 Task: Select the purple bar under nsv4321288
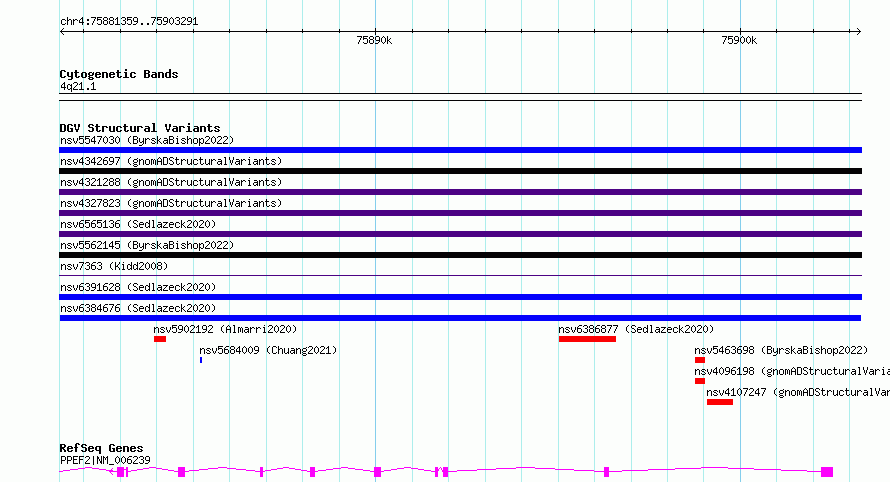(x=460, y=192)
